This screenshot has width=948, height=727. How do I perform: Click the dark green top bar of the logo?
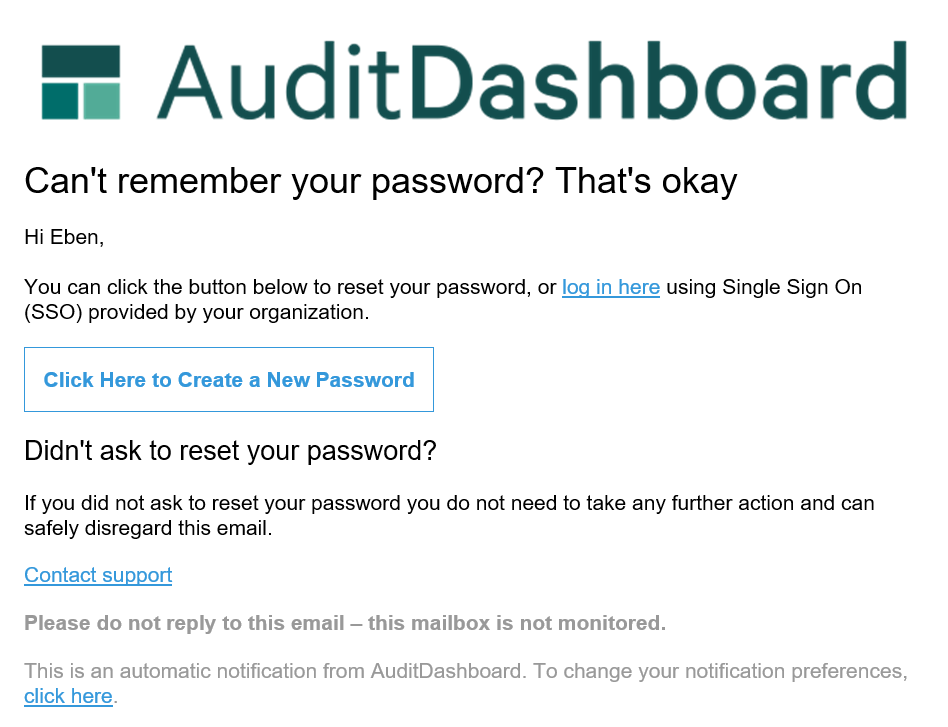click(81, 61)
